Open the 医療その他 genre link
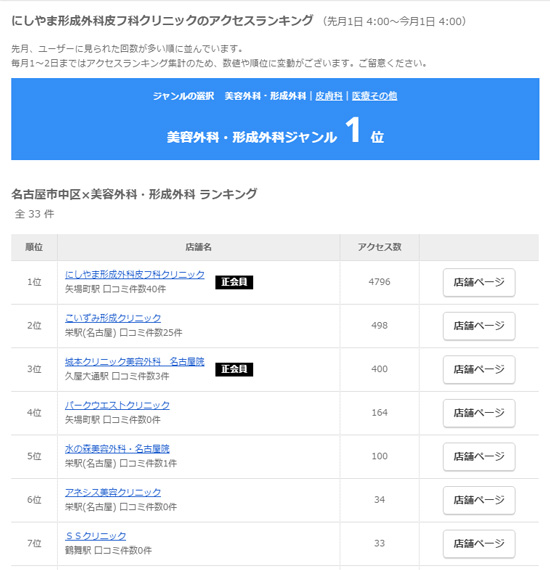The height and width of the screenshot is (570, 550). [374, 96]
